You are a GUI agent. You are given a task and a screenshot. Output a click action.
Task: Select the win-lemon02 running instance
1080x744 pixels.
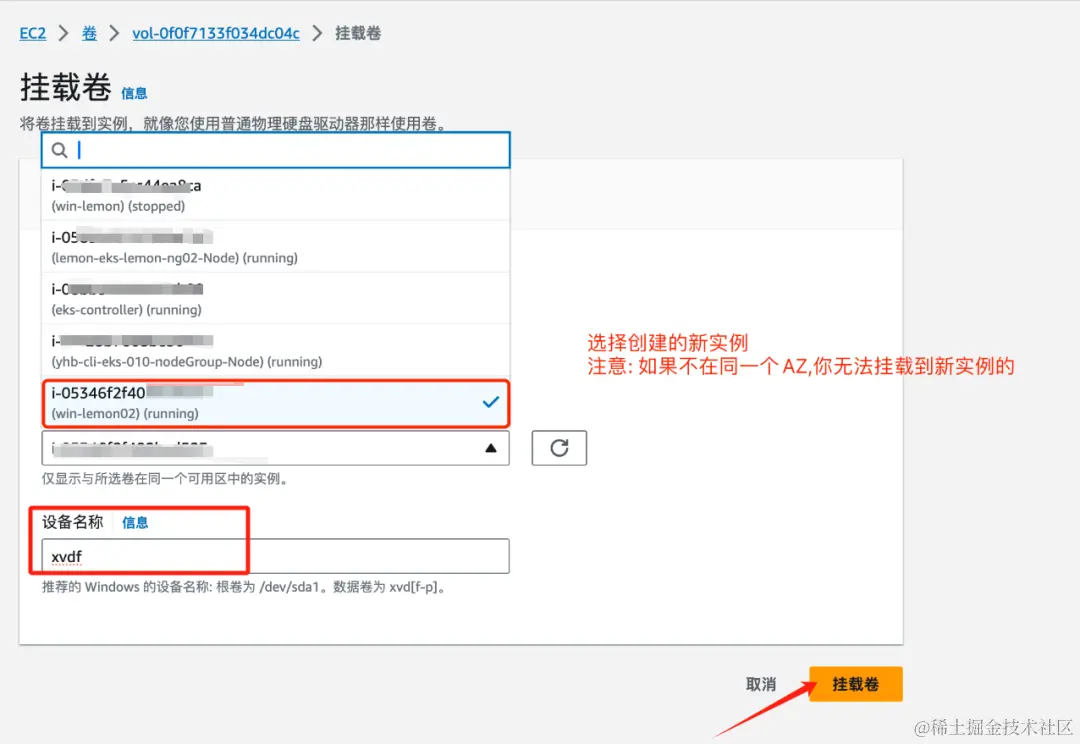[250, 402]
